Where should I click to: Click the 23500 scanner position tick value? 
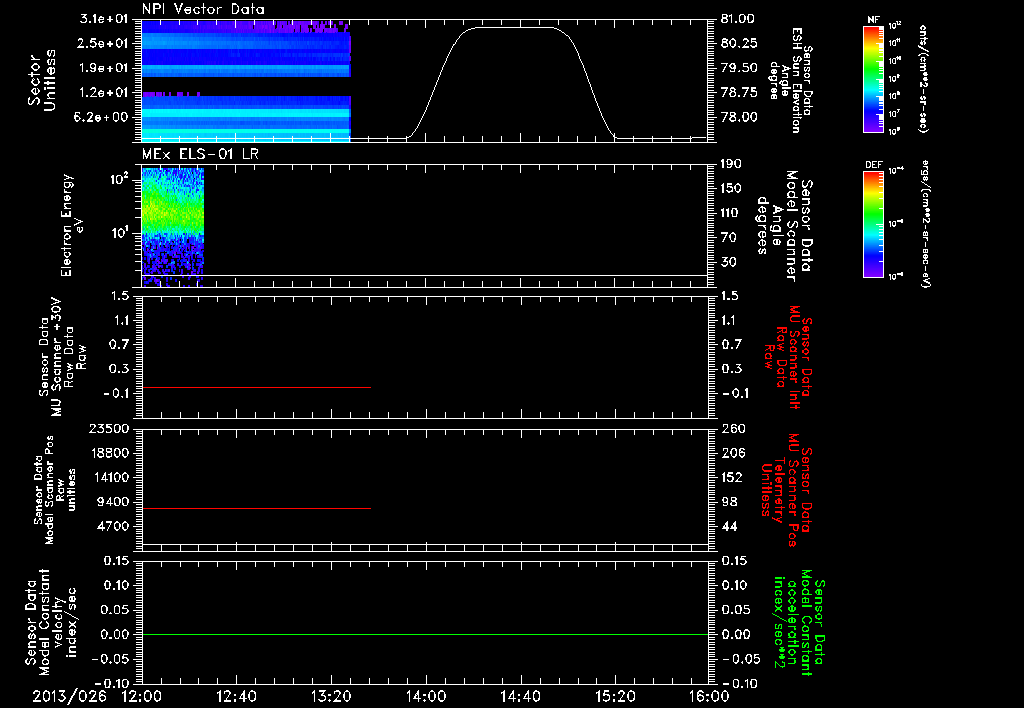109,428
